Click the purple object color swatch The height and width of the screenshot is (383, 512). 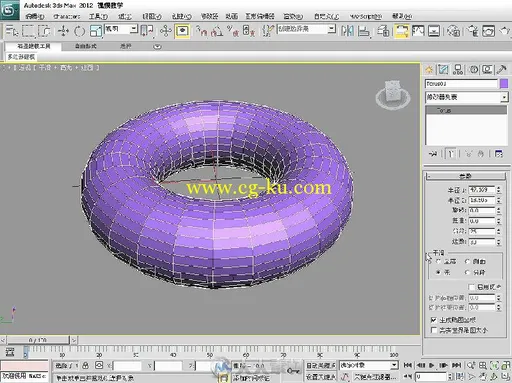click(x=504, y=83)
